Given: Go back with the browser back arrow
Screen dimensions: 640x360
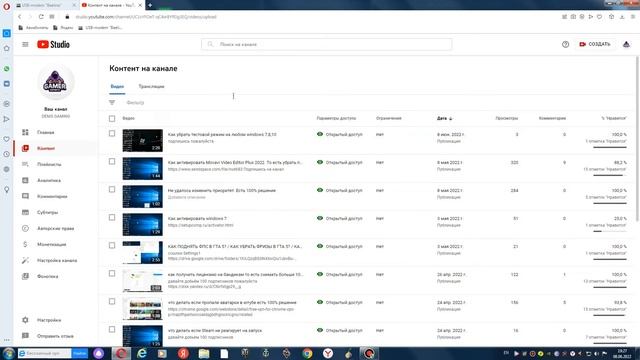Looking at the screenshot, I should [19, 17].
